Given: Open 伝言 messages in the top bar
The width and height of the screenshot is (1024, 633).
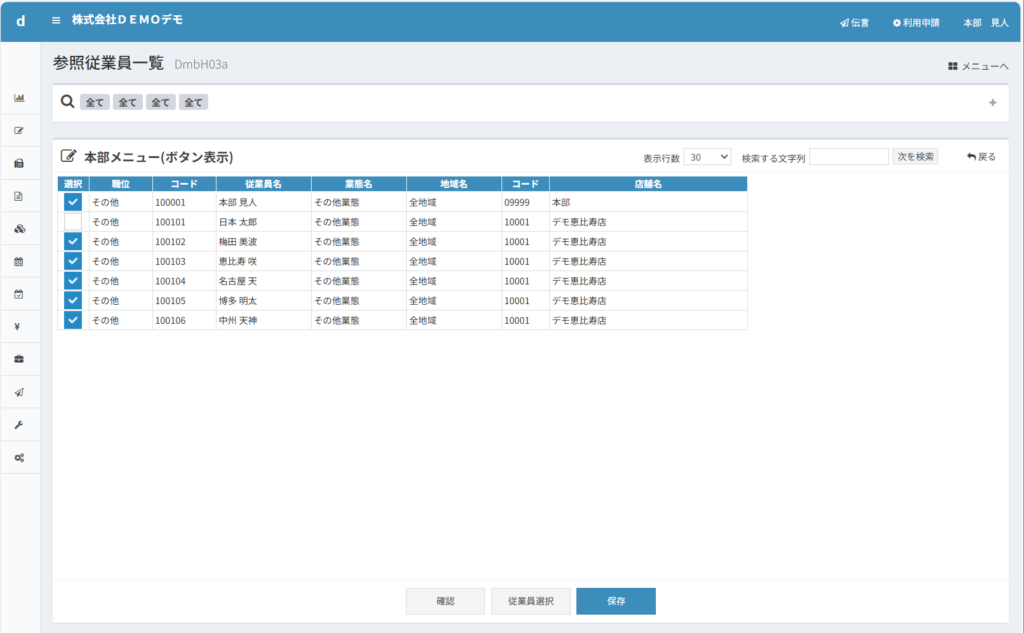Looking at the screenshot, I should coord(854,22).
